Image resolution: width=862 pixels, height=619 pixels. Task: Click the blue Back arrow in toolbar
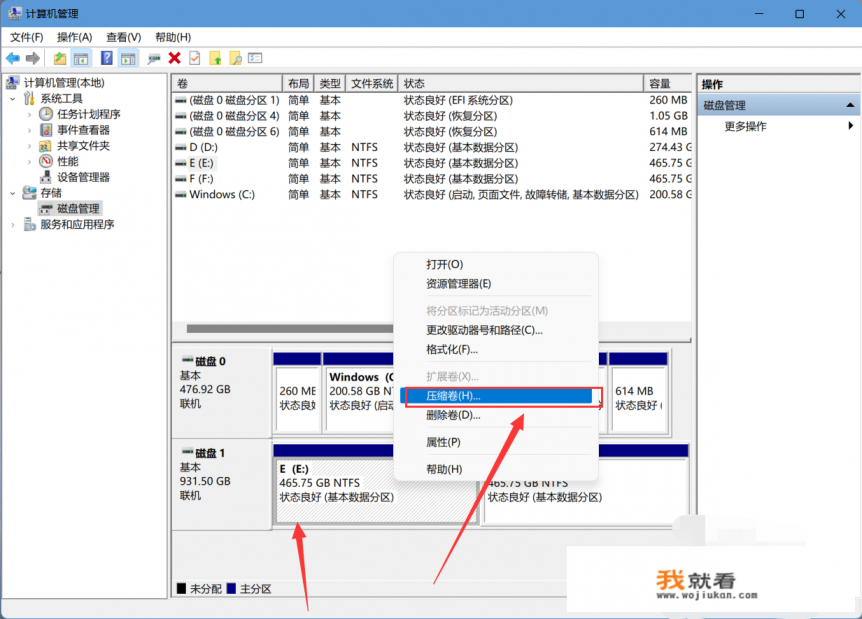pos(13,58)
